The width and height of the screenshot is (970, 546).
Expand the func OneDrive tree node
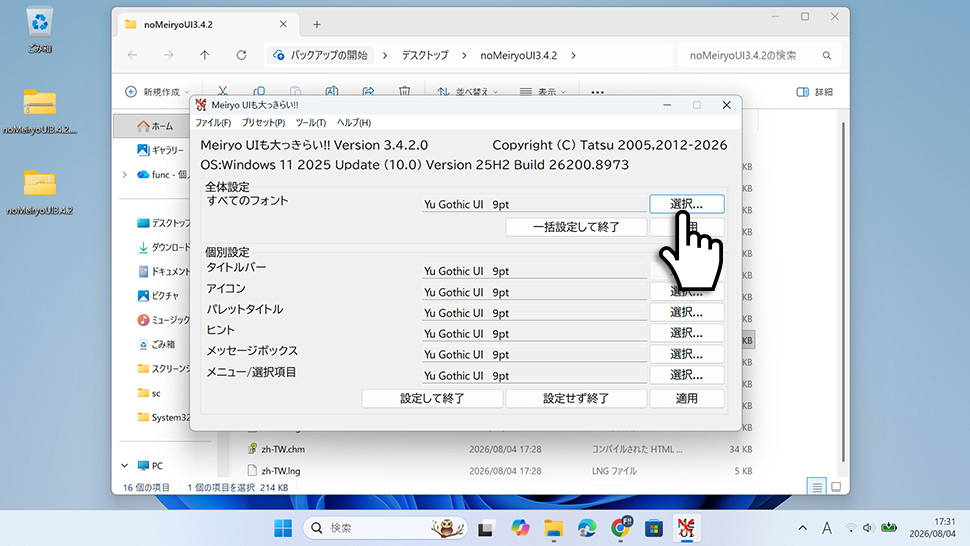click(125, 174)
